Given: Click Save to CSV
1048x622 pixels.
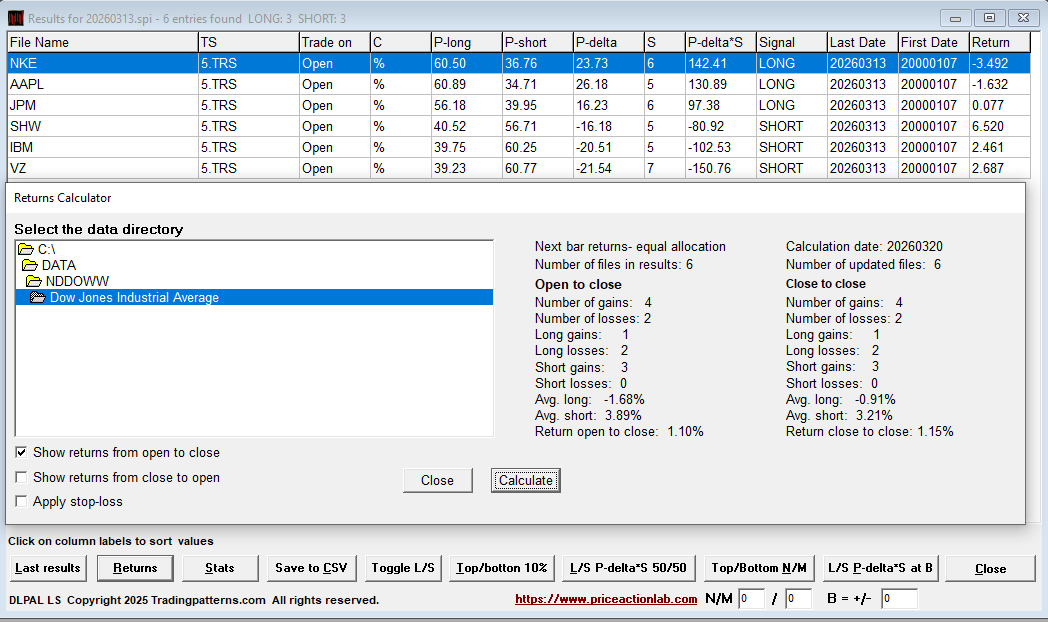Looking at the screenshot, I should [311, 568].
